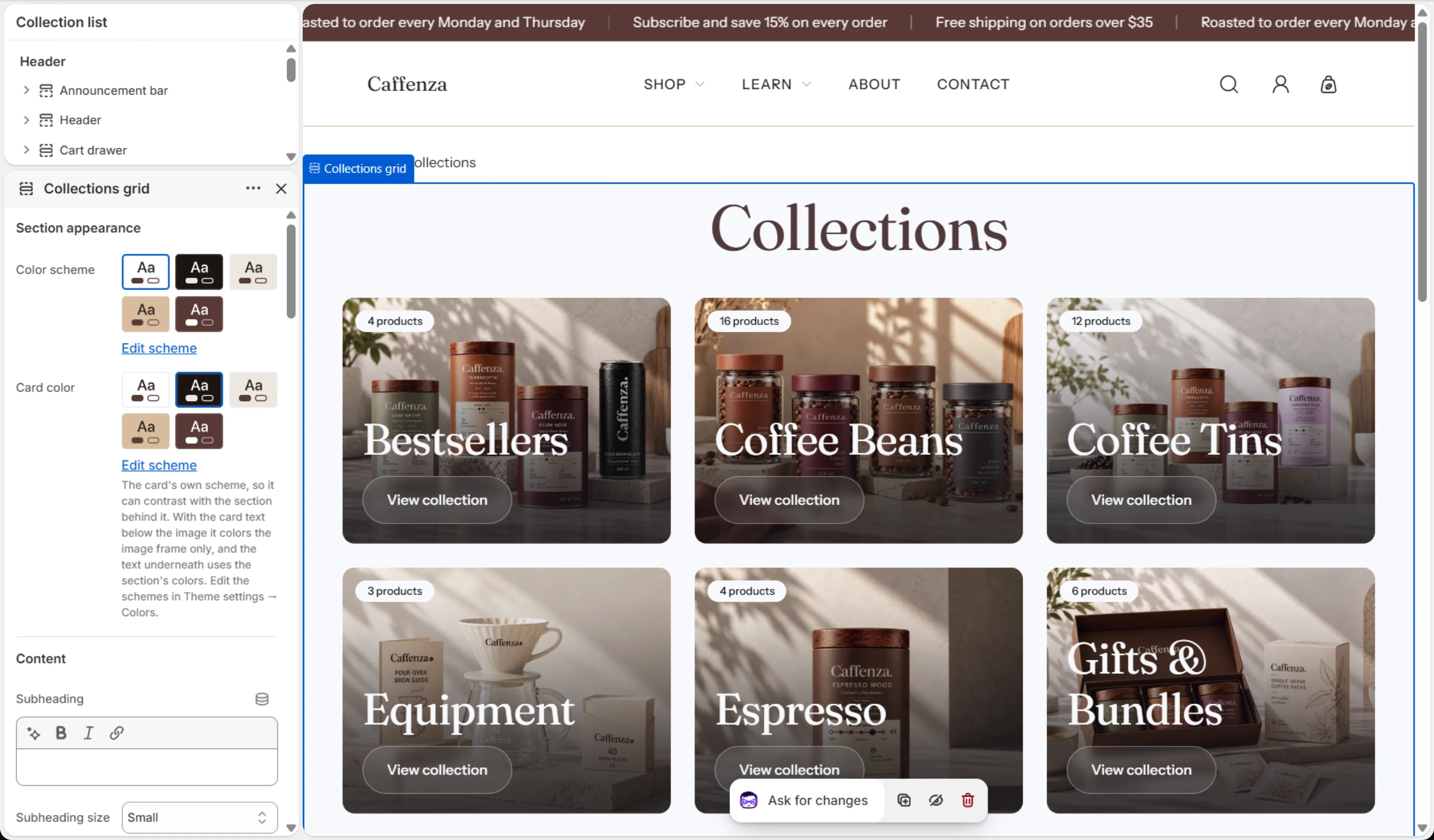Open the Equipment collection card image
Screen dimensions: 1434x840
pyautogui.click(x=506, y=690)
